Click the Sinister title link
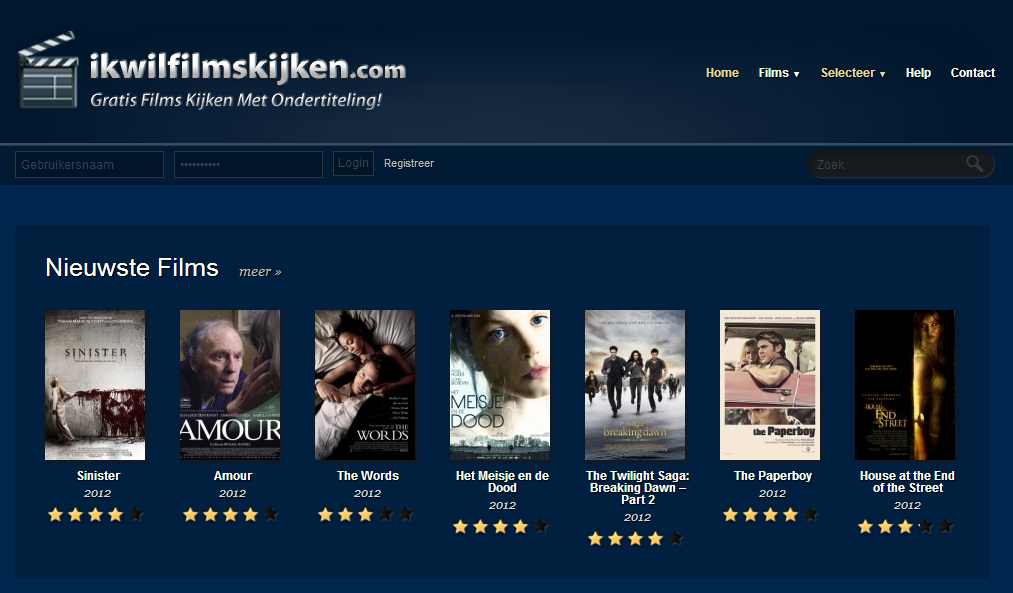The width and height of the screenshot is (1013, 593). 98,476
